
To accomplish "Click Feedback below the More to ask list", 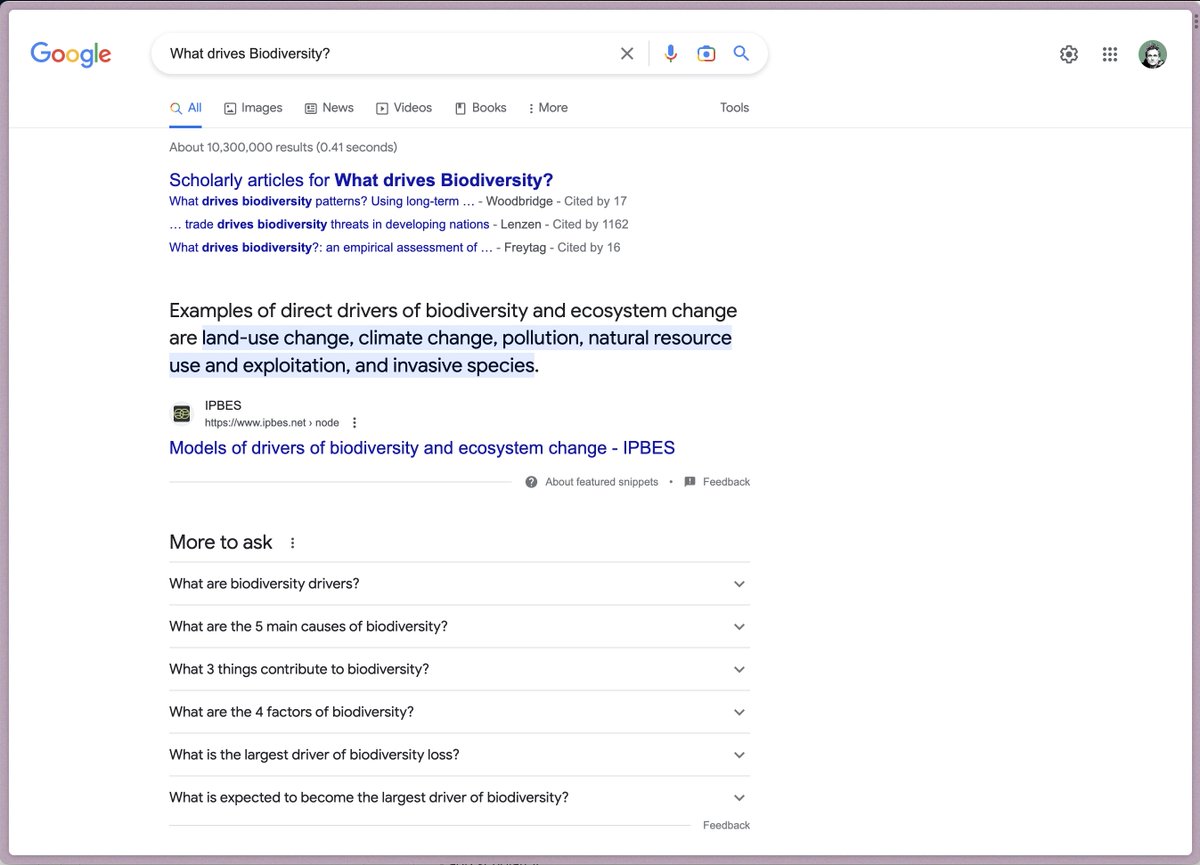I will (726, 825).
